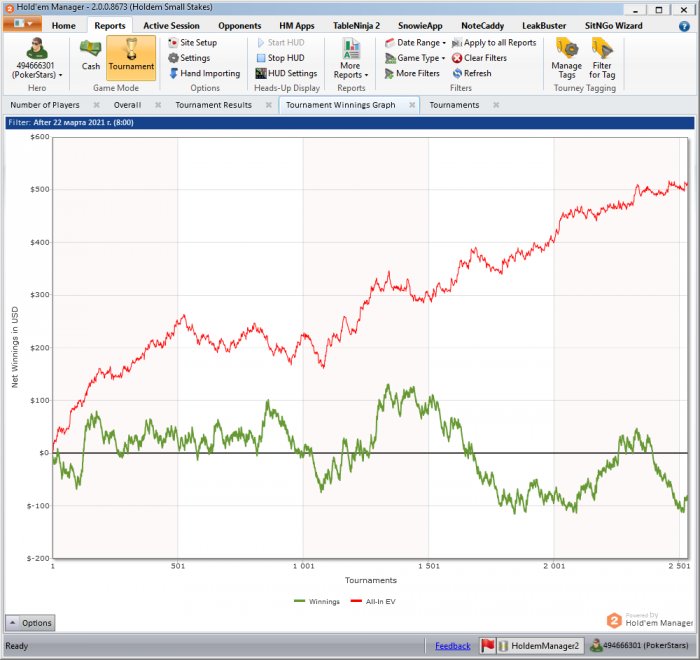Open the help question mark icon

tap(684, 26)
